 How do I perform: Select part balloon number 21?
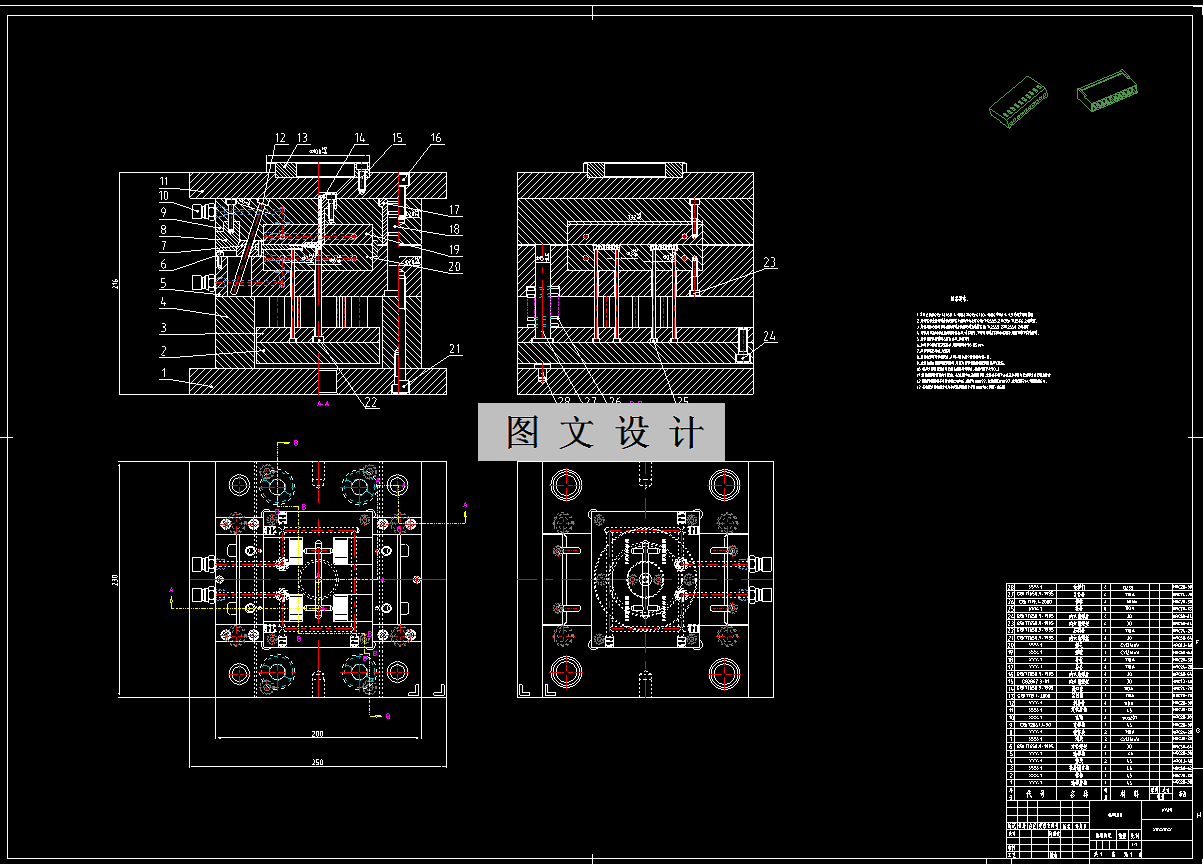point(456,349)
